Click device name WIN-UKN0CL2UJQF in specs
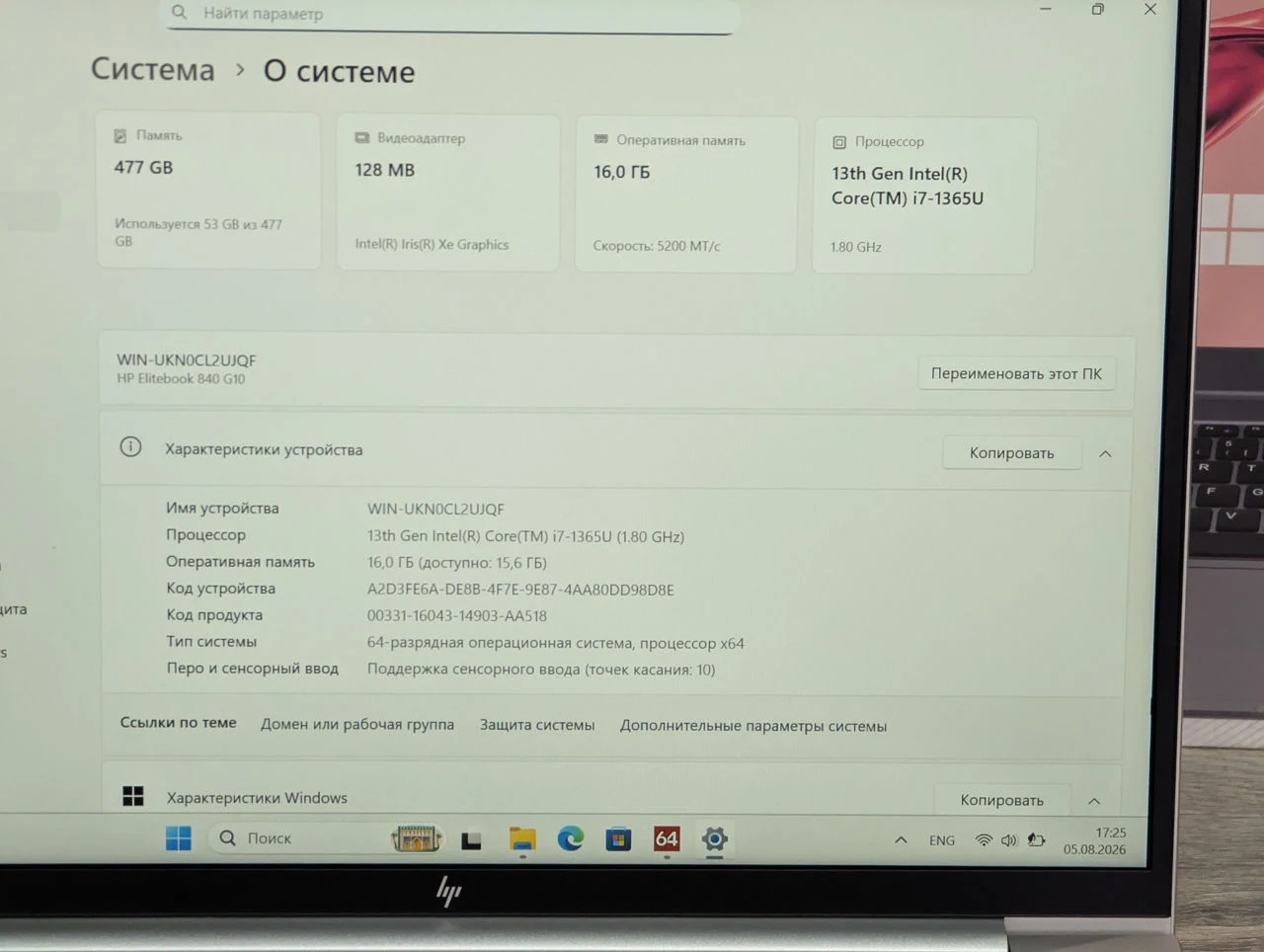The image size is (1264, 952). tap(435, 510)
